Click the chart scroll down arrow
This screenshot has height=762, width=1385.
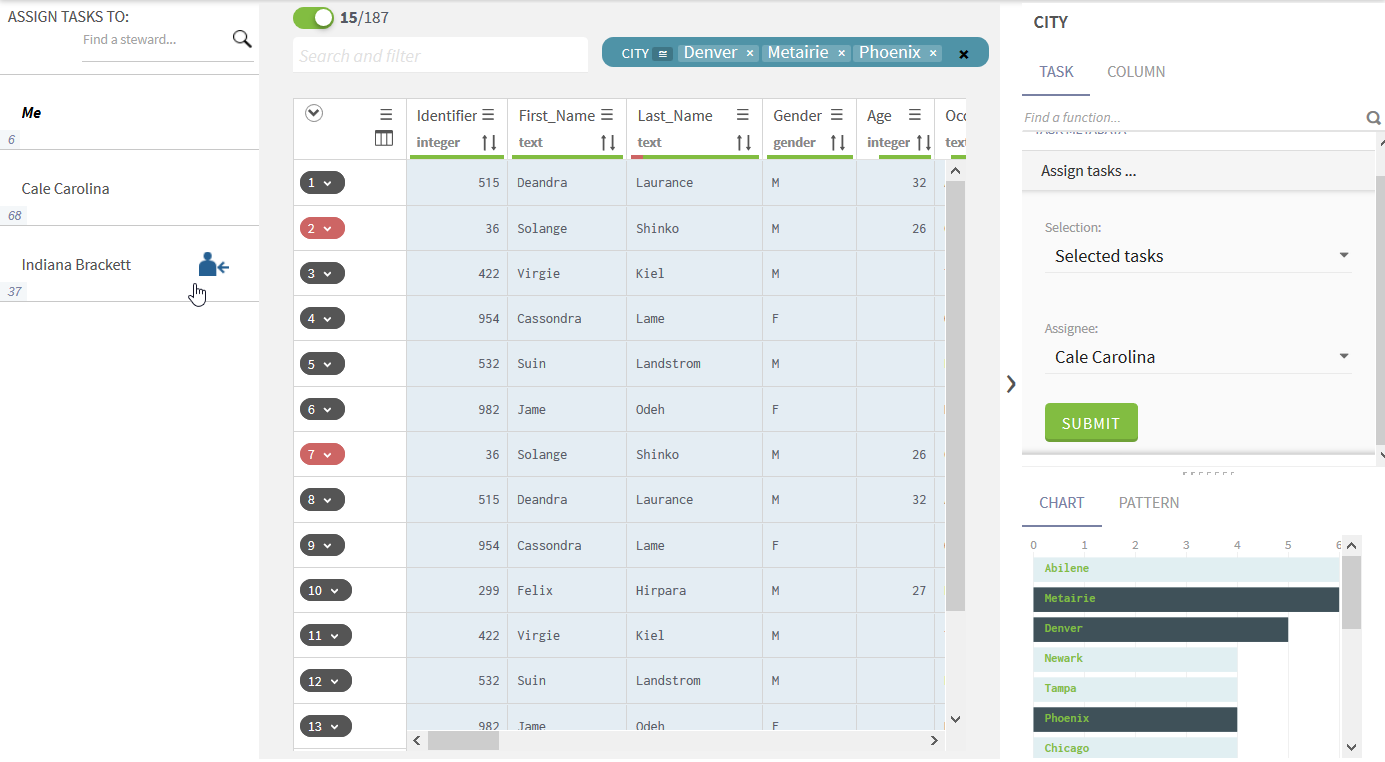[1351, 747]
